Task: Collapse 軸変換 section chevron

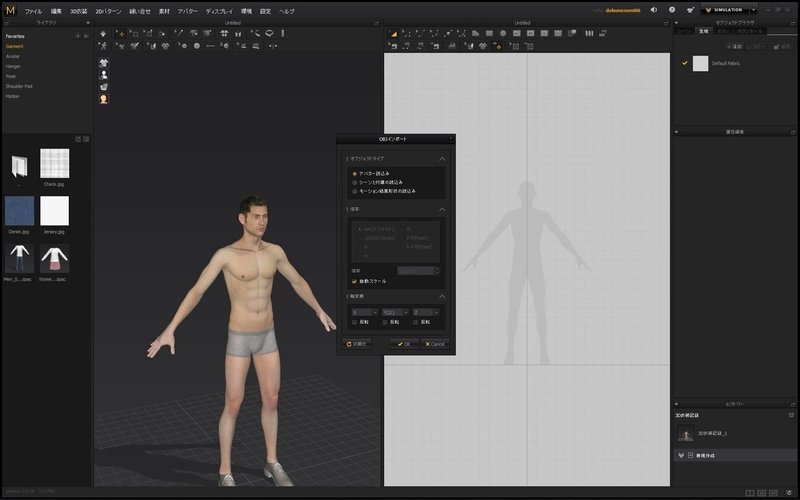Action: point(442,296)
